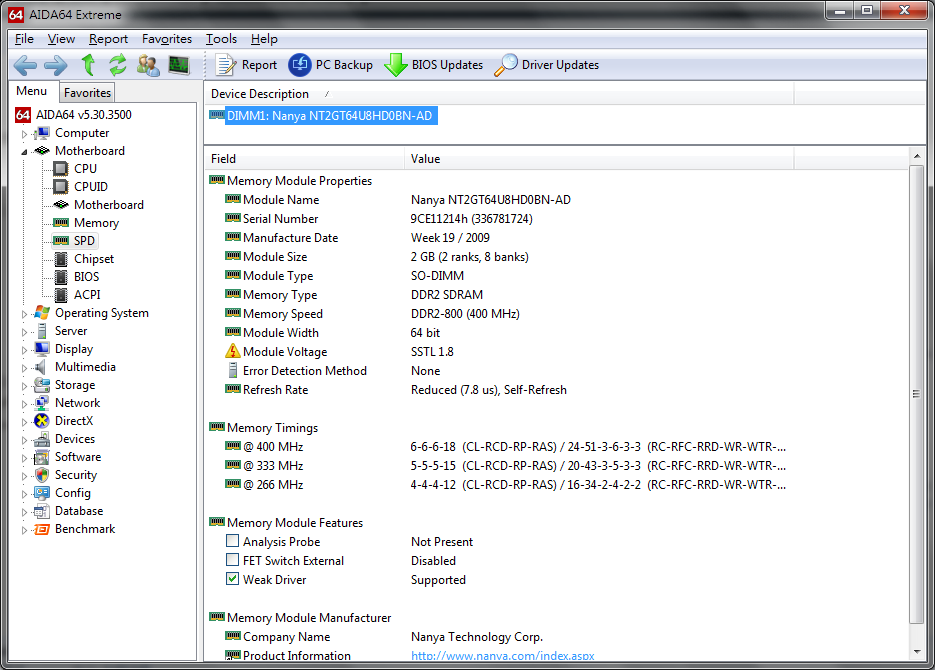Click the Report document icon
This screenshot has width=935, height=670.
click(226, 65)
